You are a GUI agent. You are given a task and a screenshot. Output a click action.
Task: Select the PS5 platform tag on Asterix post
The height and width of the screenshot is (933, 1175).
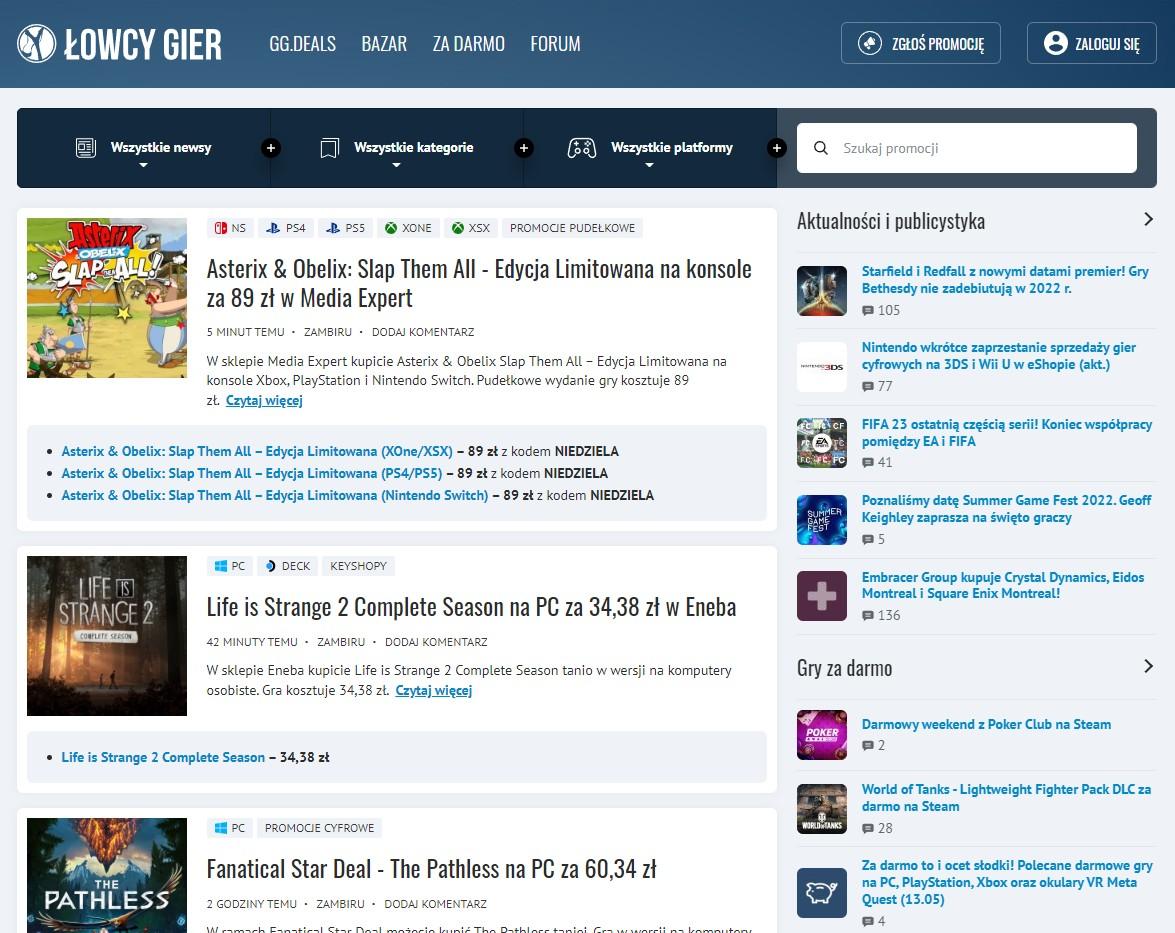(x=346, y=228)
